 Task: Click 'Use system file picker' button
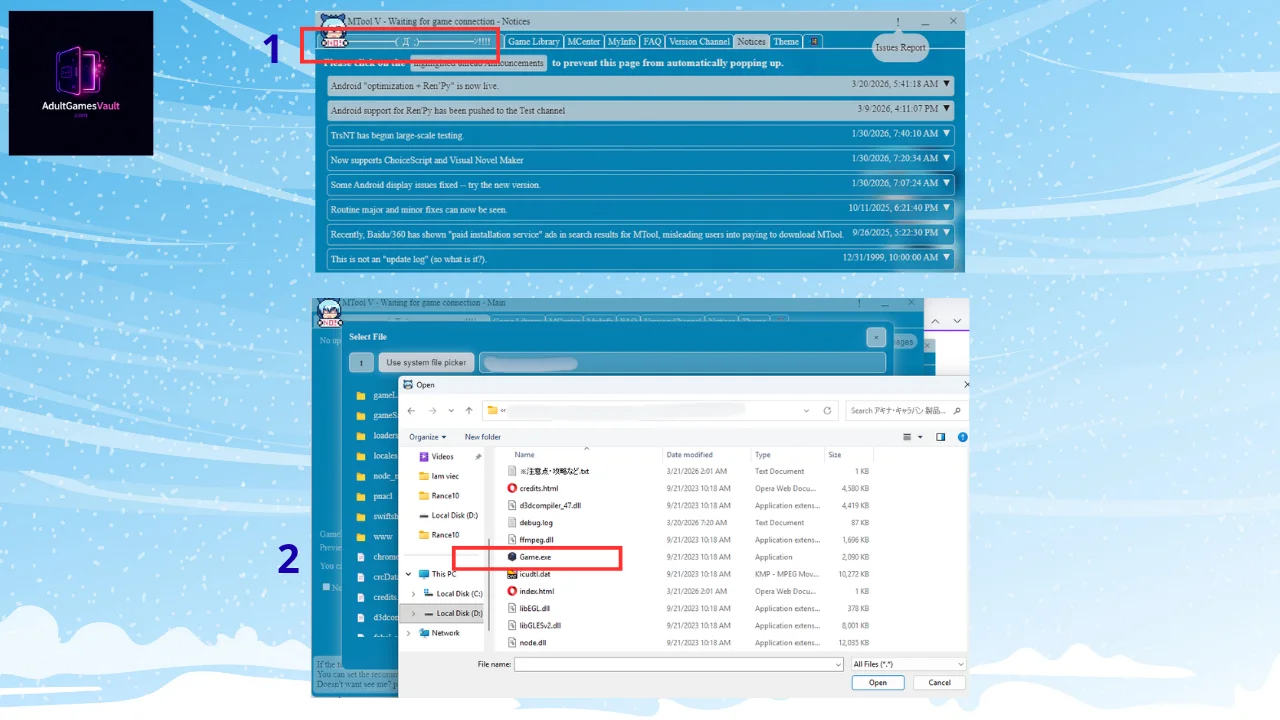tap(426, 363)
